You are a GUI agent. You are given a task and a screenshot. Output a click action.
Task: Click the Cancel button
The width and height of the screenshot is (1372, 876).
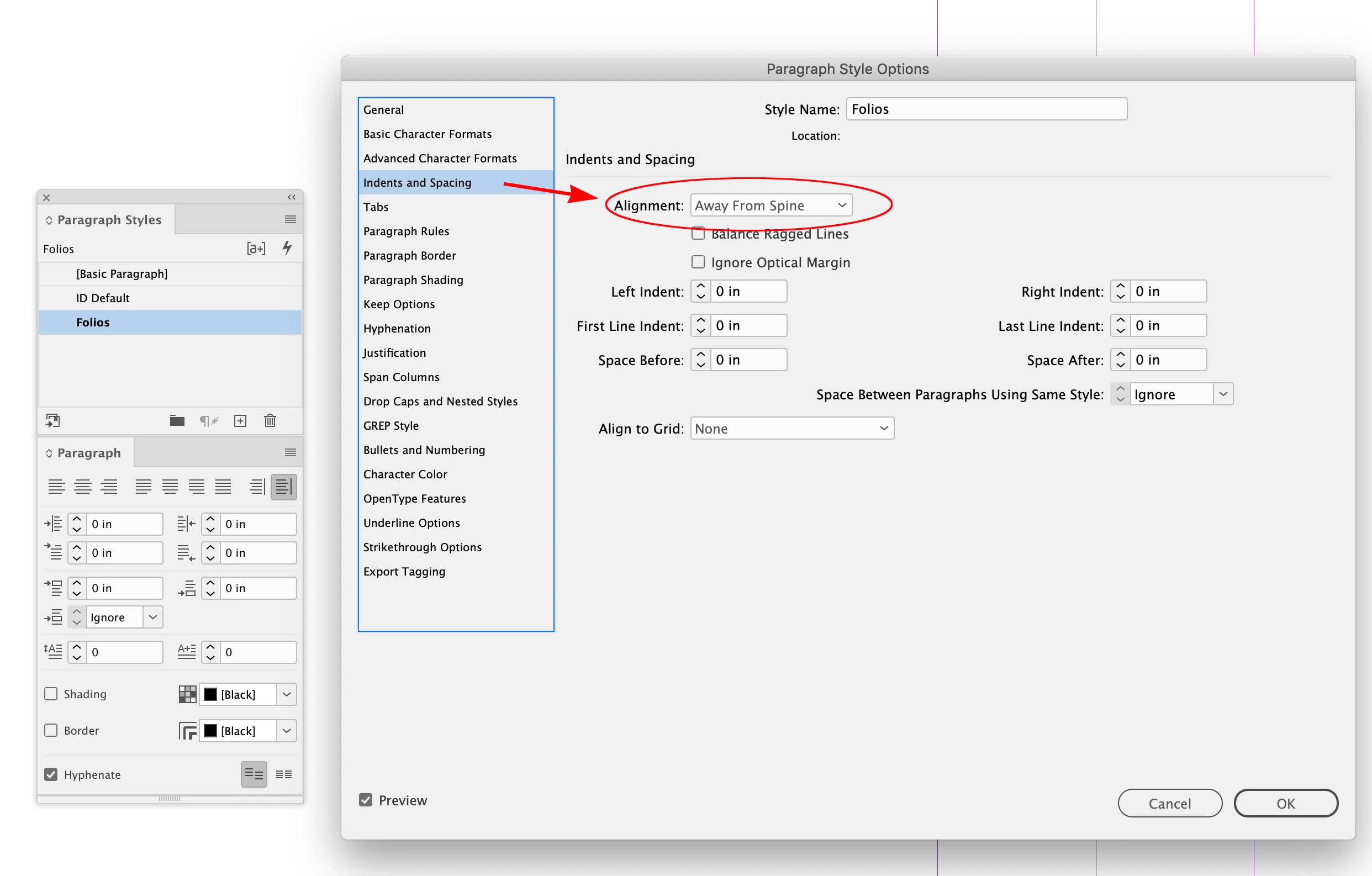[x=1169, y=803]
